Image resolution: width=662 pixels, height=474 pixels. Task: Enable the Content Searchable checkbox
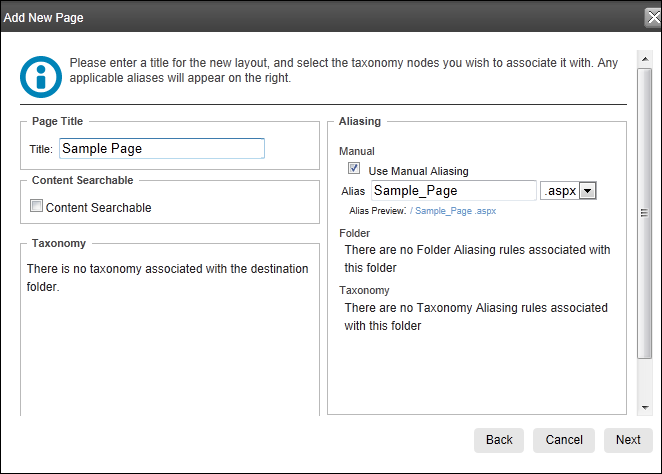click(x=36, y=206)
